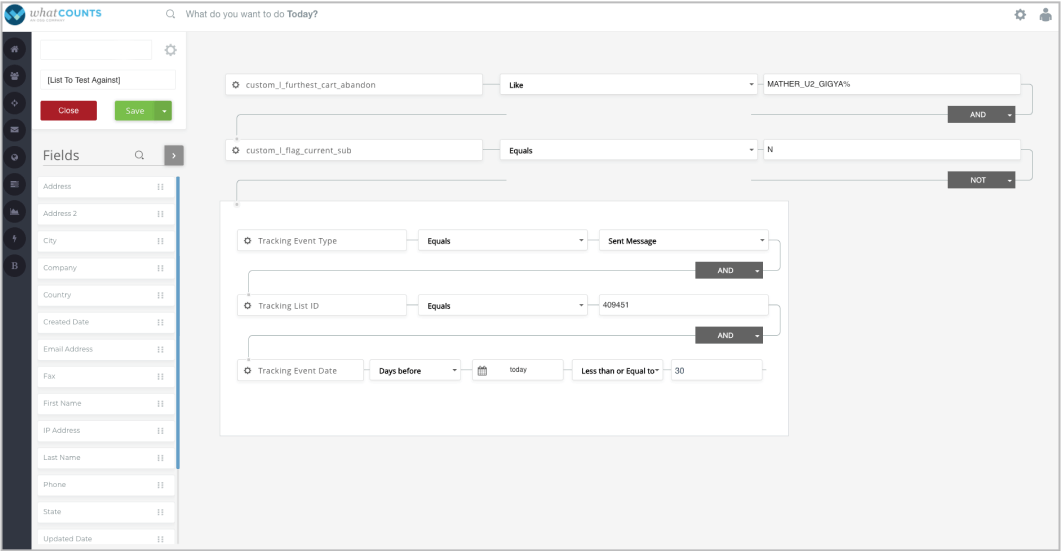Open the reports chart icon in sidebar

pos(15,211)
